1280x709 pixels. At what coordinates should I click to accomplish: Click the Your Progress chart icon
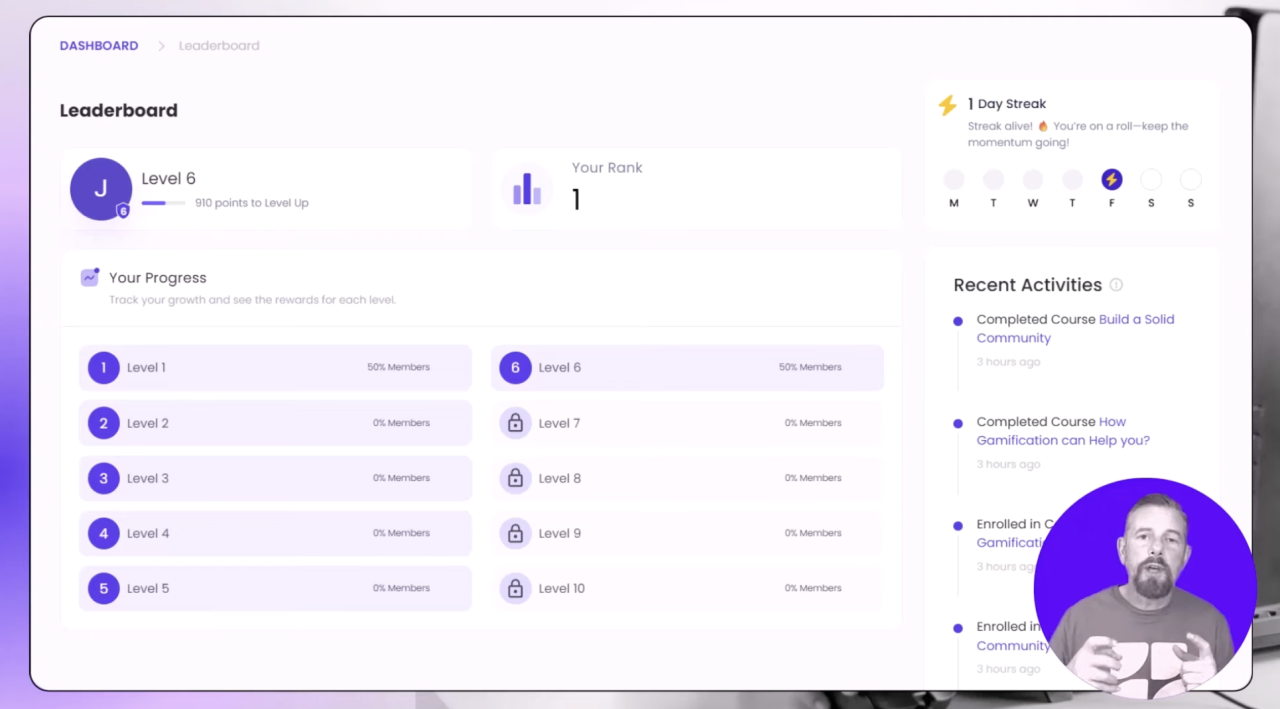(90, 278)
